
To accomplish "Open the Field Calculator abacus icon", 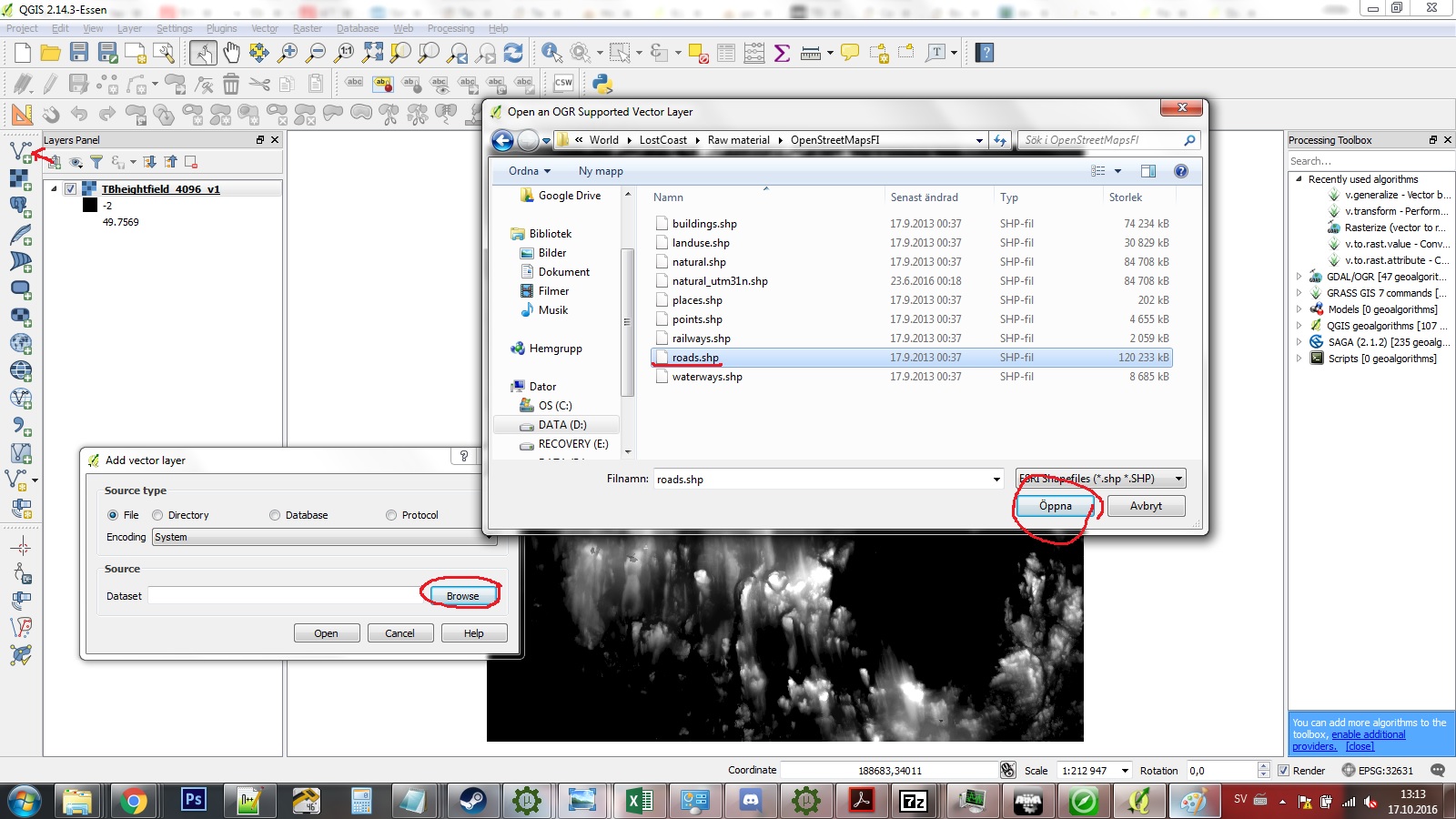I will pos(753,53).
